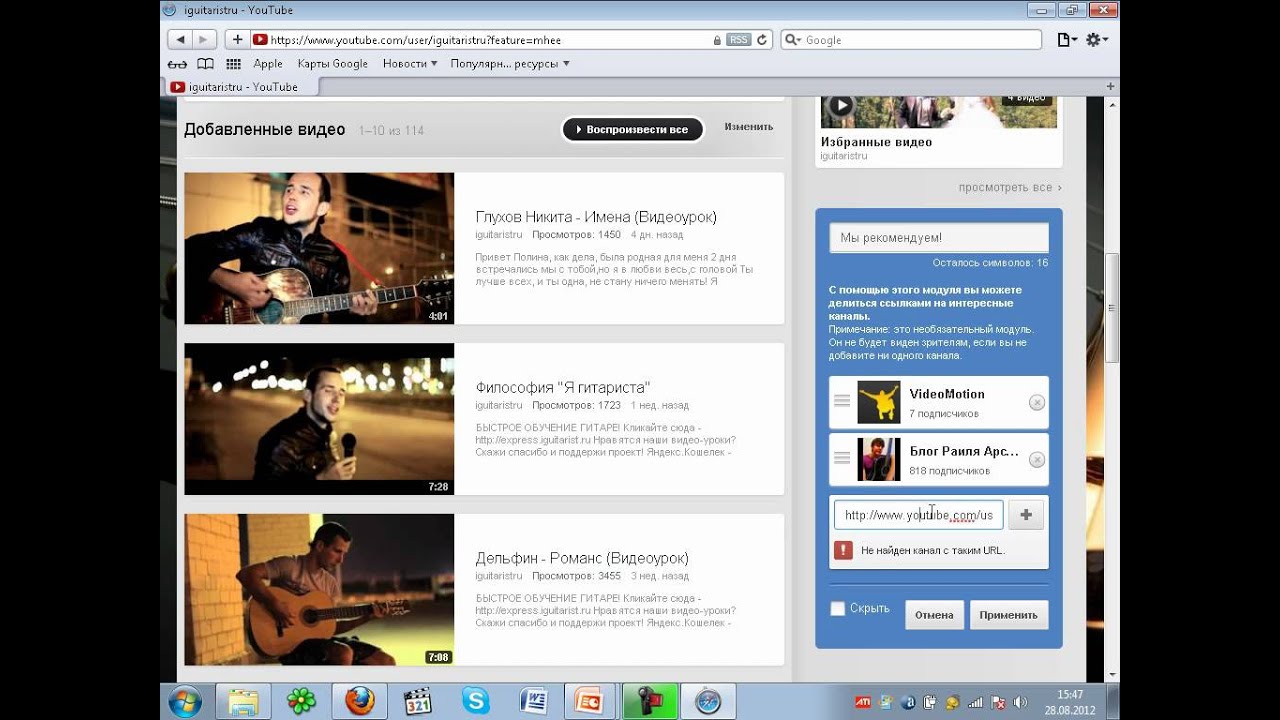This screenshot has height=720, width=1280.
Task: Click the Блог Раиля Арс... channel avatar
Action: point(879,459)
